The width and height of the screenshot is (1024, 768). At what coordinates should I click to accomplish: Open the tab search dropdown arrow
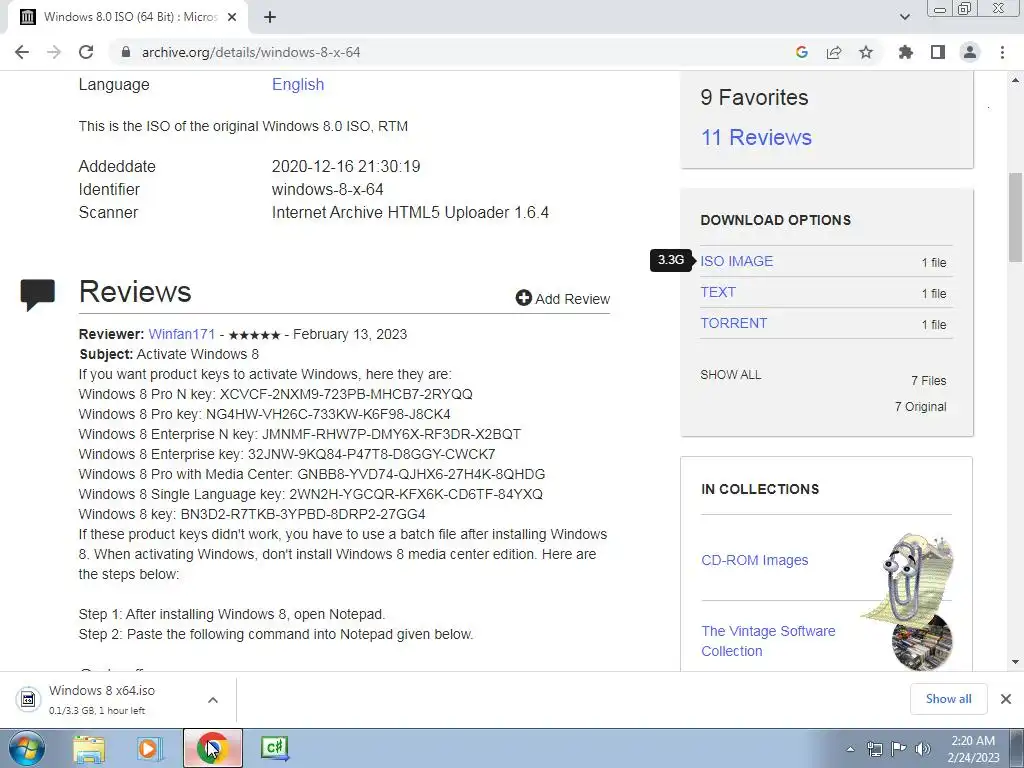pos(904,17)
